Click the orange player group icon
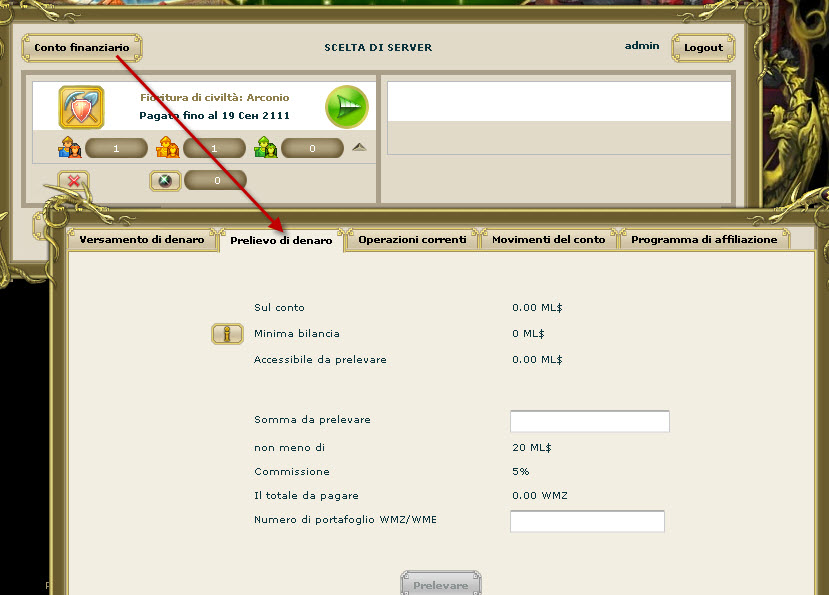Screen dimensions: 829x595 coord(168,148)
